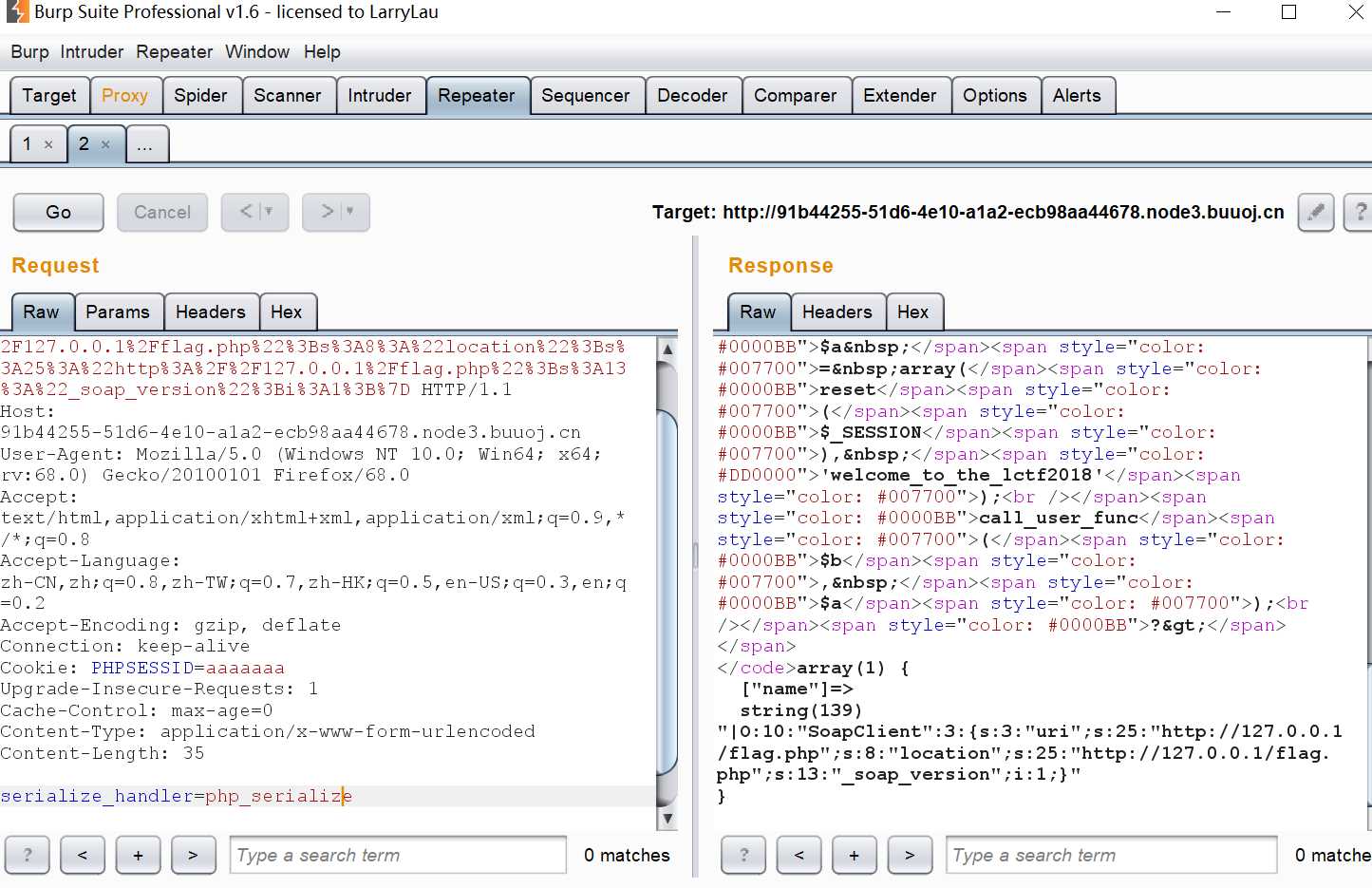Viewport: 1372px width, 888px height.
Task: Click the Target URL label text
Action: tap(968, 212)
